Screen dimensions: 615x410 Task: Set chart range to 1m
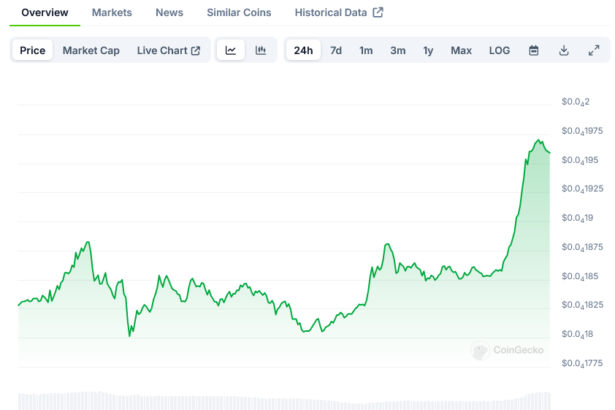click(366, 50)
